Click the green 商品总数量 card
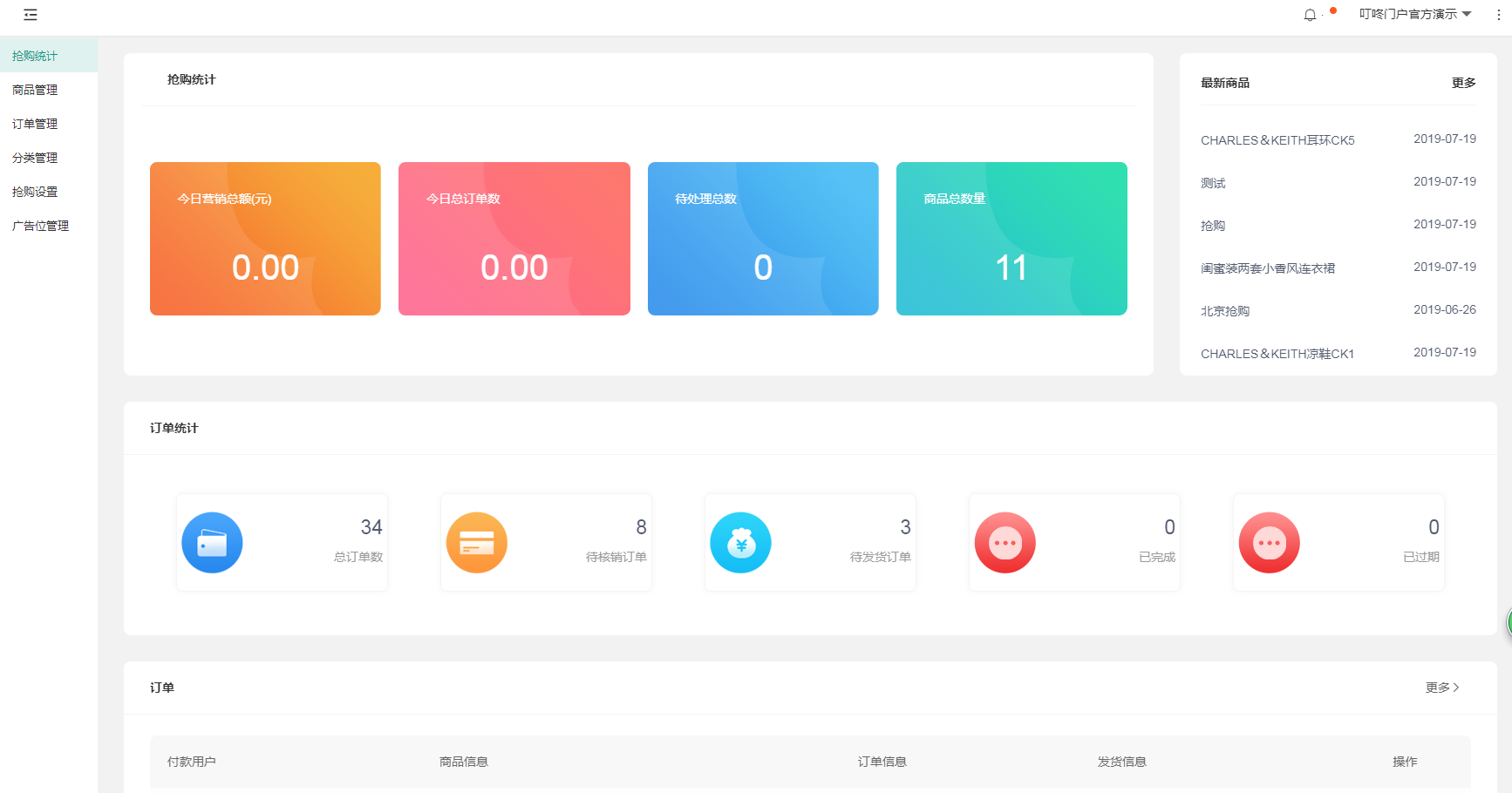Image resolution: width=1512 pixels, height=793 pixels. pyautogui.click(x=1011, y=239)
